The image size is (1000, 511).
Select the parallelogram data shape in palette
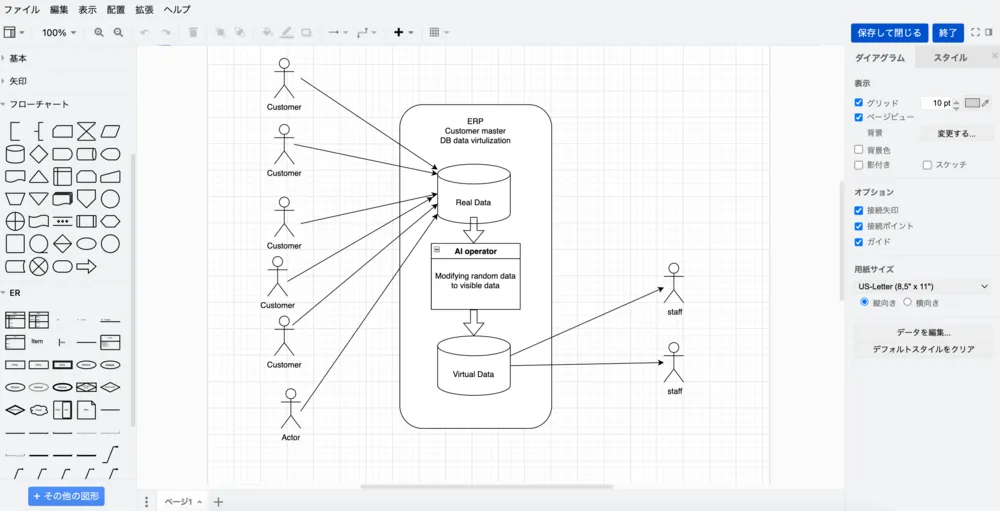point(110,132)
